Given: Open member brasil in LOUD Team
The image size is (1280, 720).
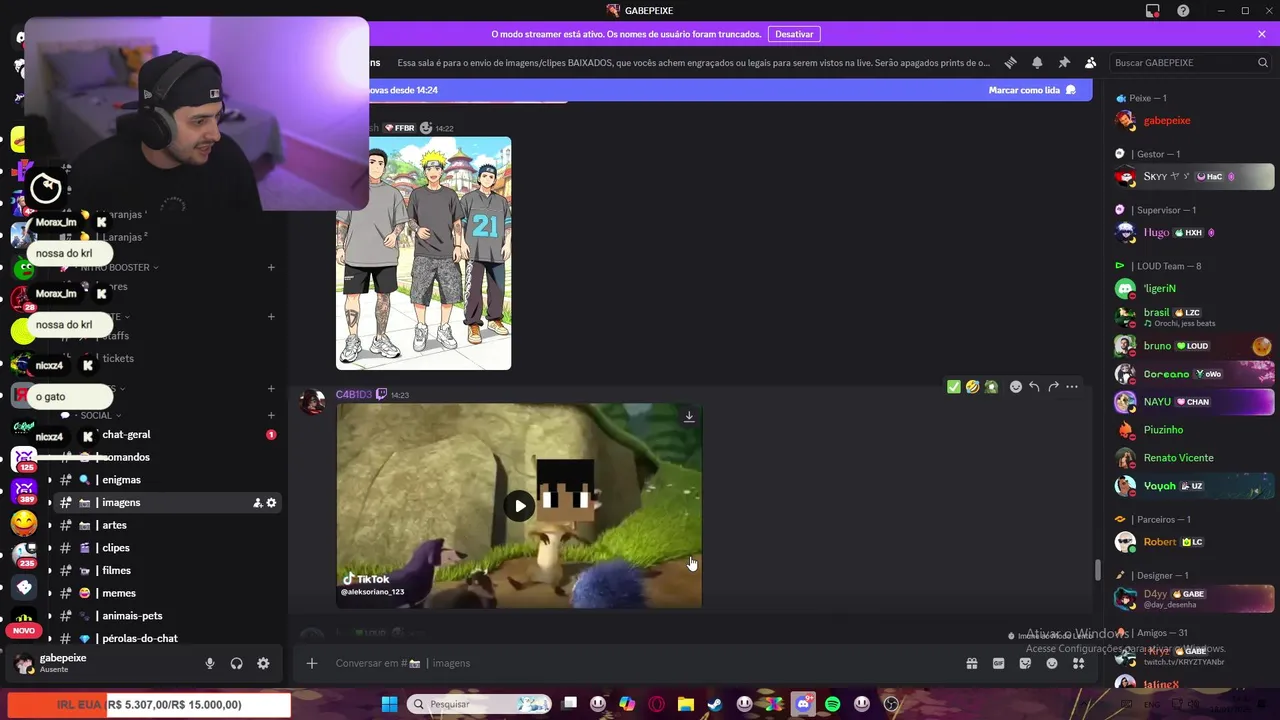Looking at the screenshot, I should pos(1194,317).
